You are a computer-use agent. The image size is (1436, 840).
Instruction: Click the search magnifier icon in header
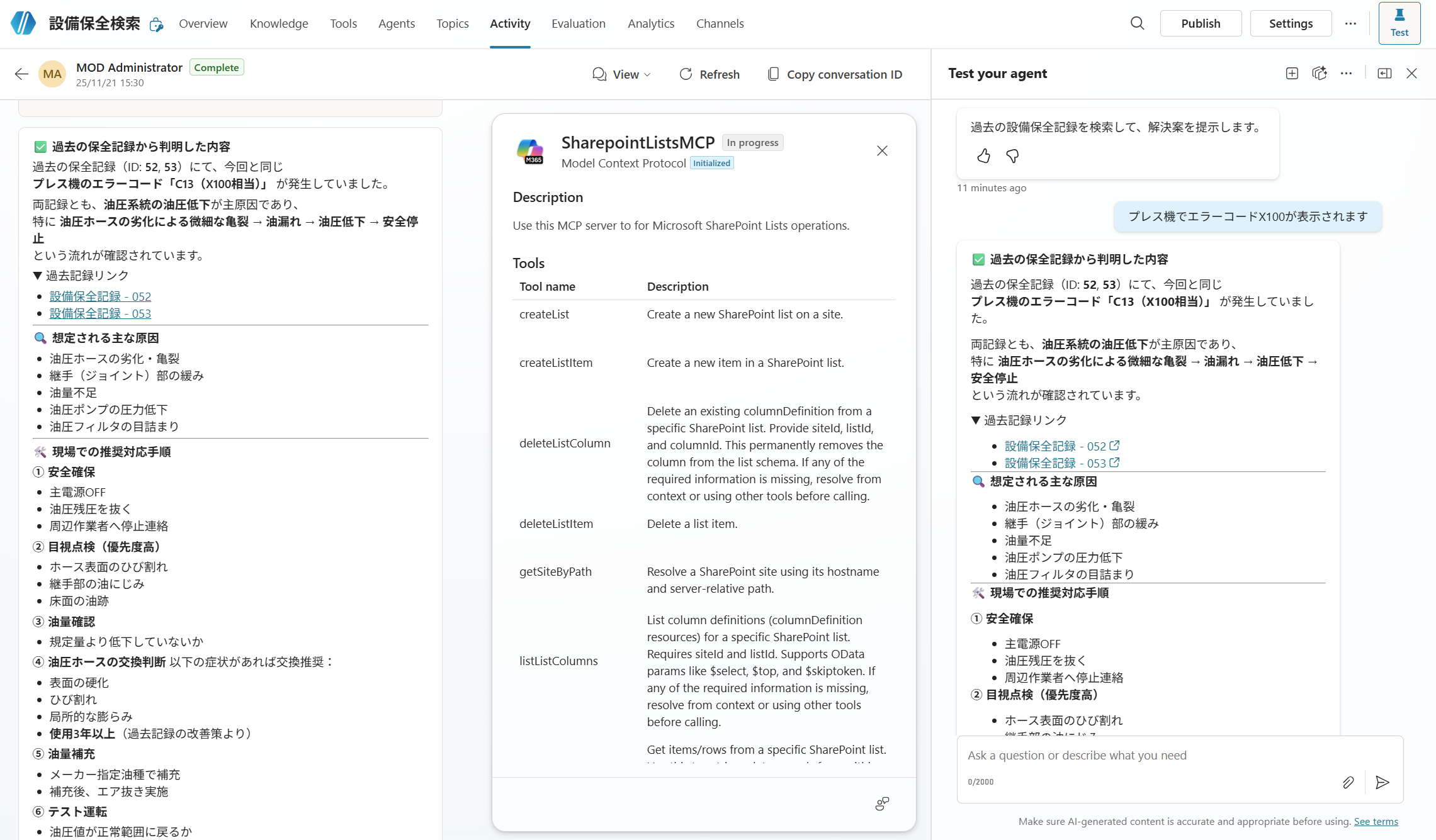click(1137, 23)
